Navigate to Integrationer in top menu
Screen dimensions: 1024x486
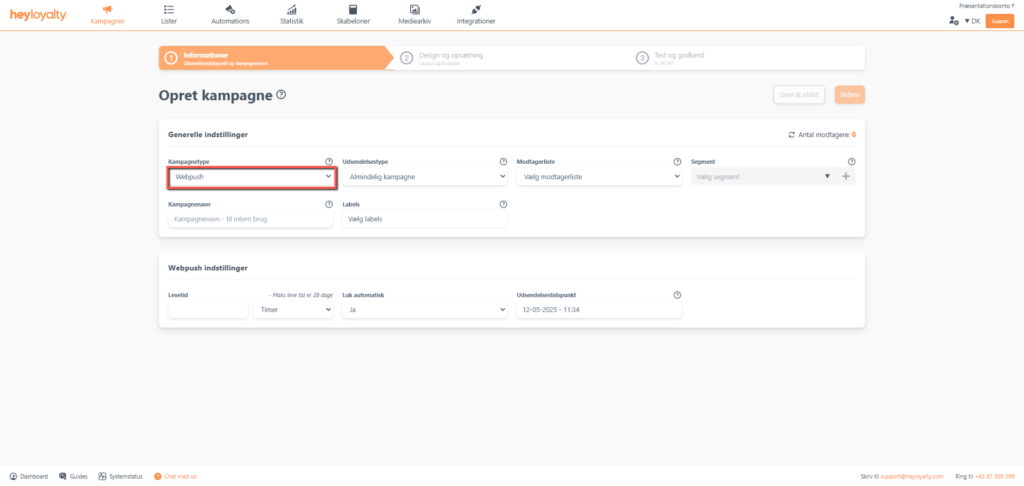tap(476, 14)
